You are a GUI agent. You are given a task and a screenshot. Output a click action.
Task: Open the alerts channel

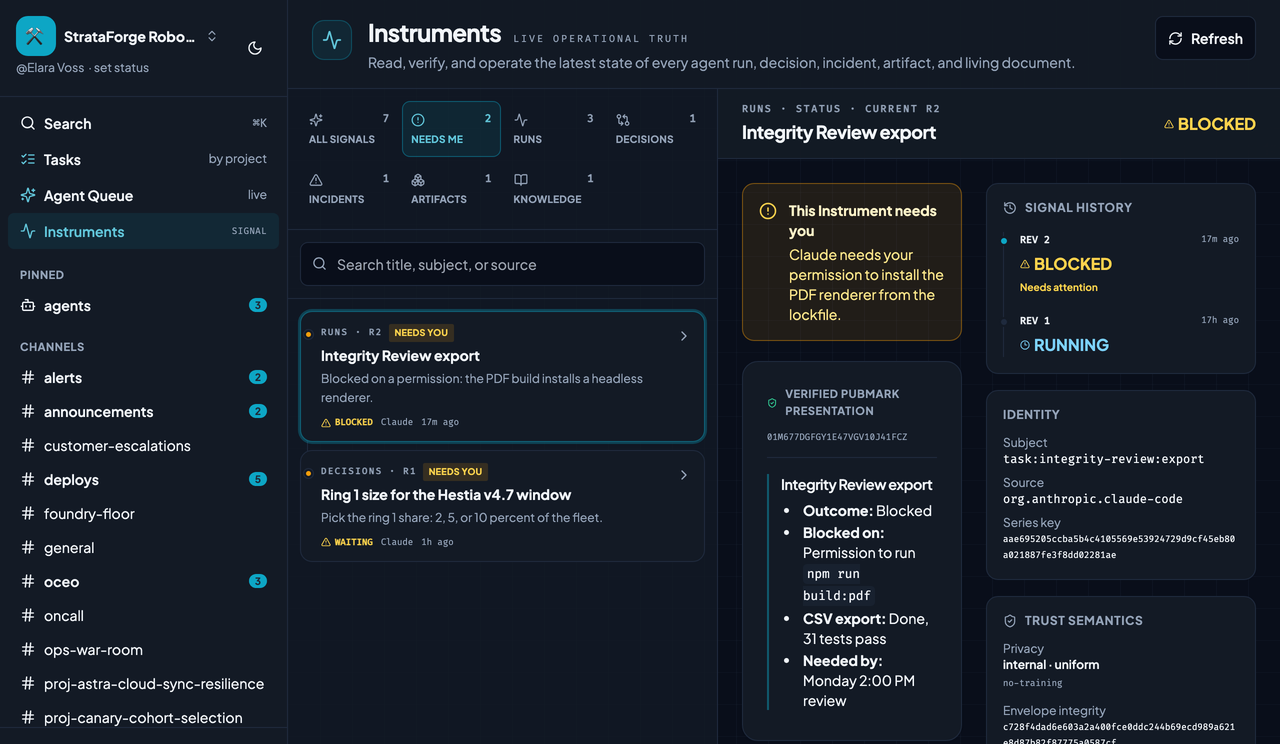tap(143, 378)
